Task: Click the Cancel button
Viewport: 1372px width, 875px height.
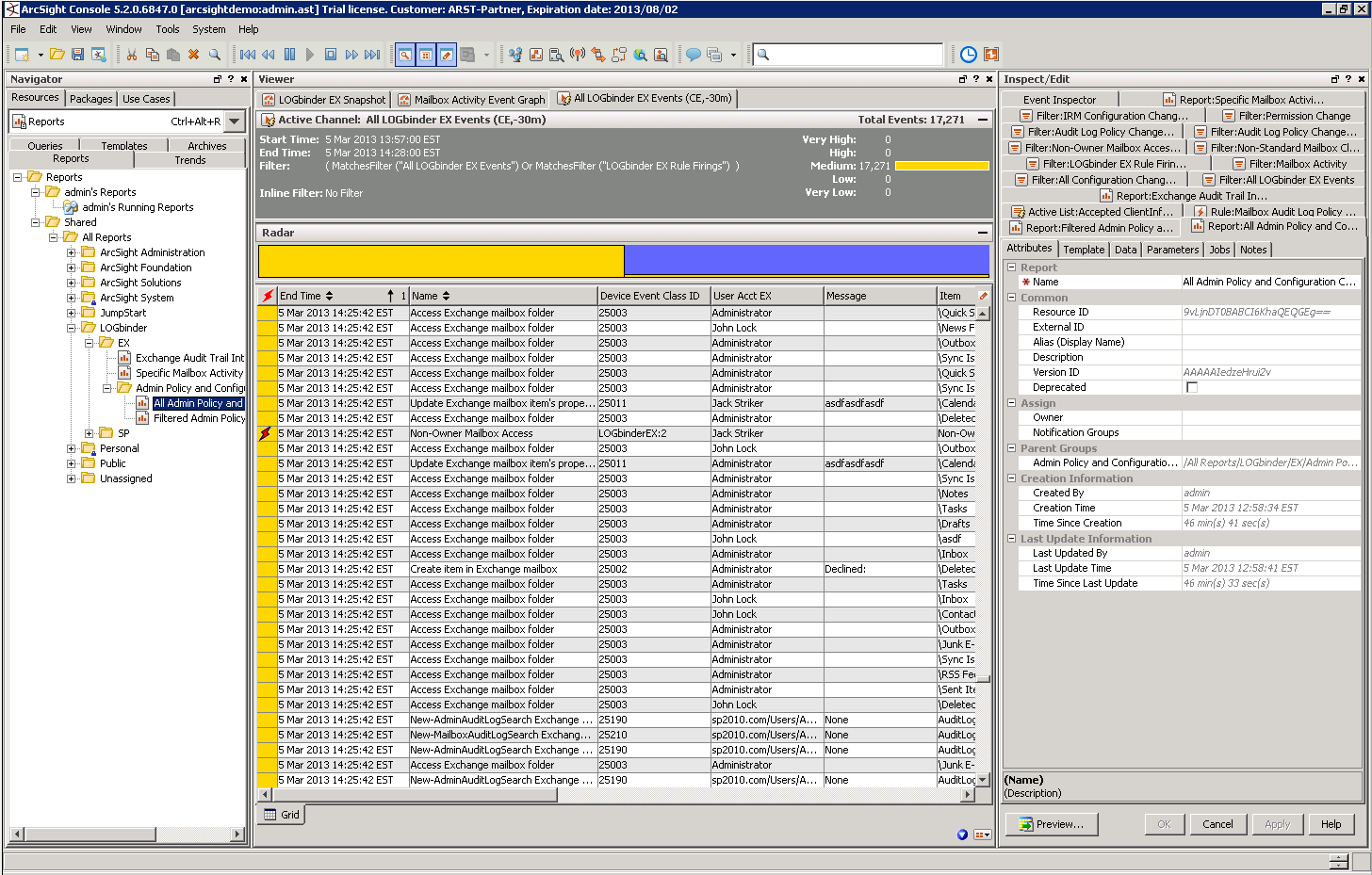Action: pyautogui.click(x=1217, y=824)
